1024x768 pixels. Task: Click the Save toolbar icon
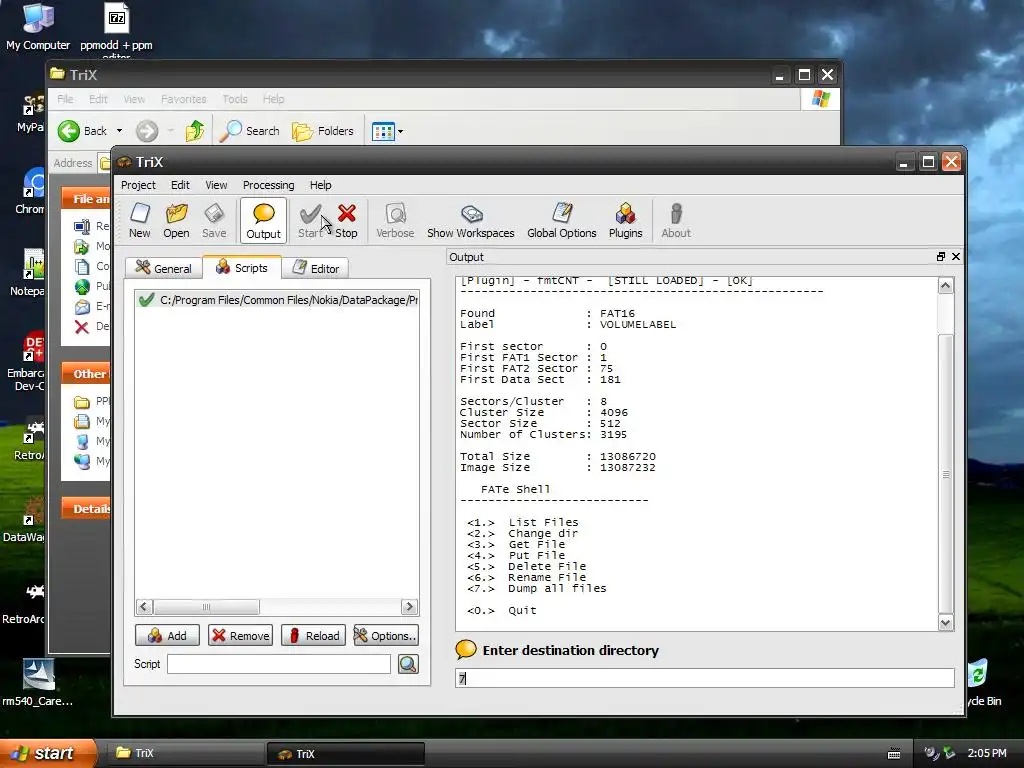click(x=214, y=221)
